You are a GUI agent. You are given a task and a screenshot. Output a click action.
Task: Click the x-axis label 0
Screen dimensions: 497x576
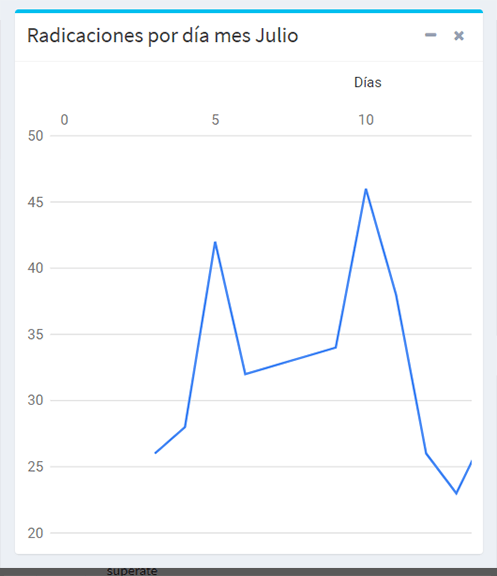64,120
